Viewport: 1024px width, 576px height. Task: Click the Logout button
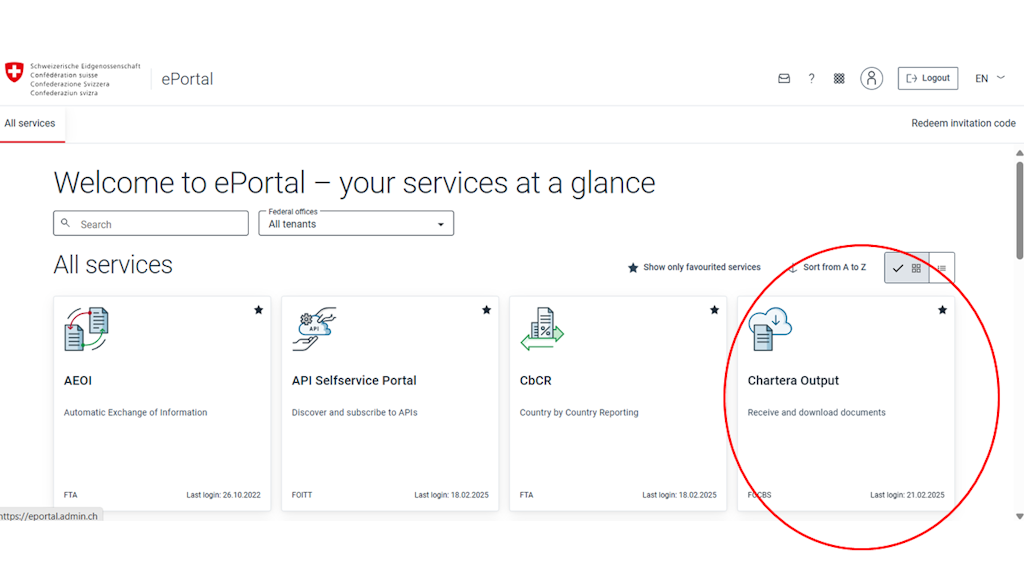[927, 78]
